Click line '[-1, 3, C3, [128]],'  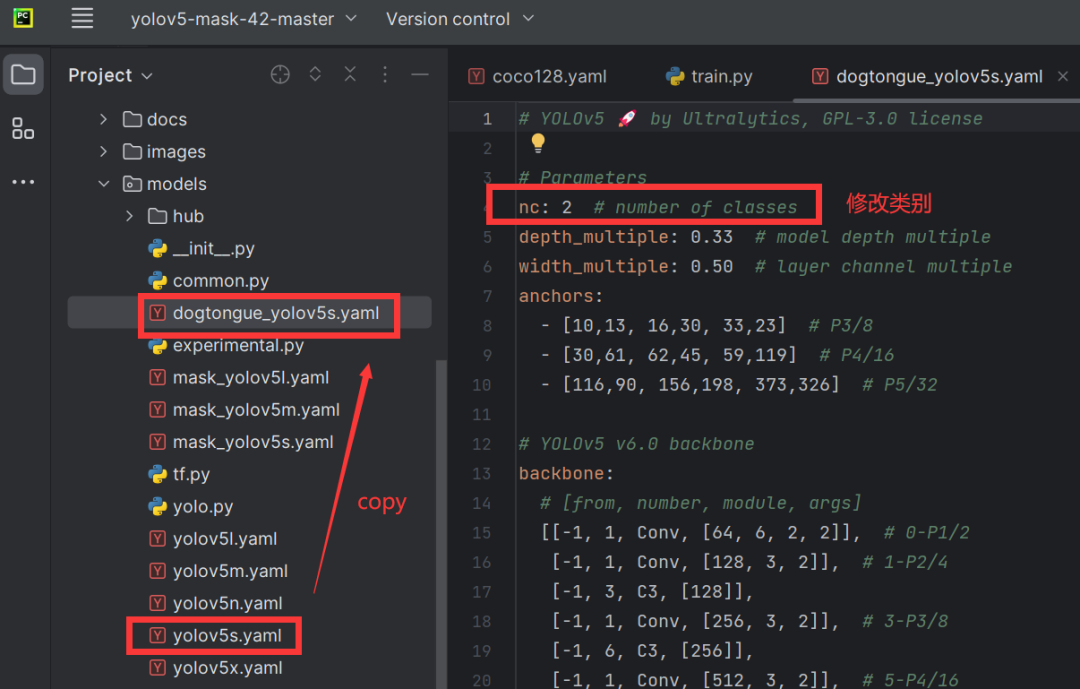click(652, 592)
